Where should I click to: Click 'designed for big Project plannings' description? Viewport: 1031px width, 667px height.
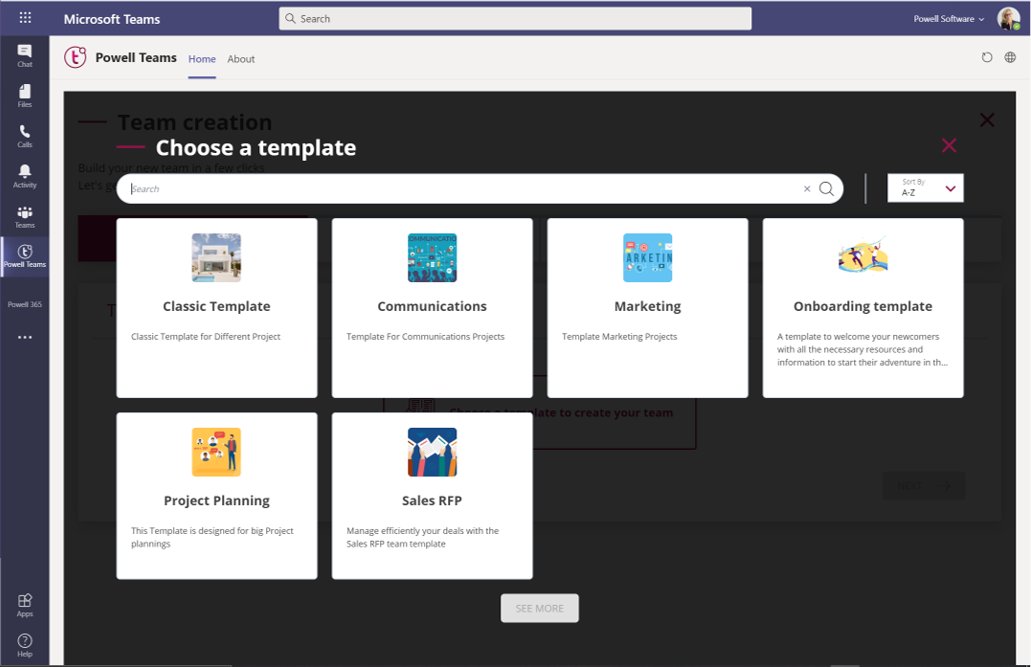[x=212, y=537]
